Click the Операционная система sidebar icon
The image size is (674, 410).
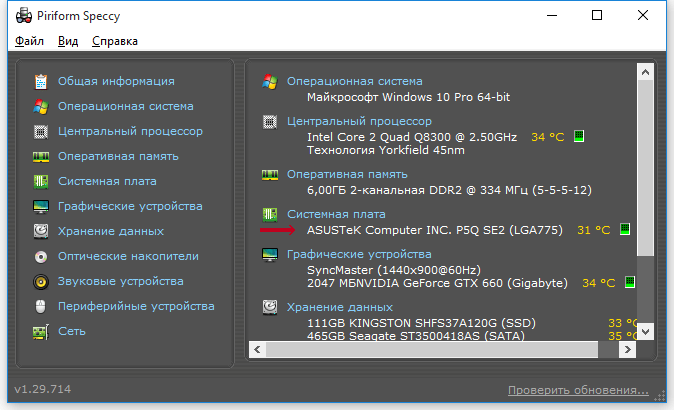tap(41, 106)
